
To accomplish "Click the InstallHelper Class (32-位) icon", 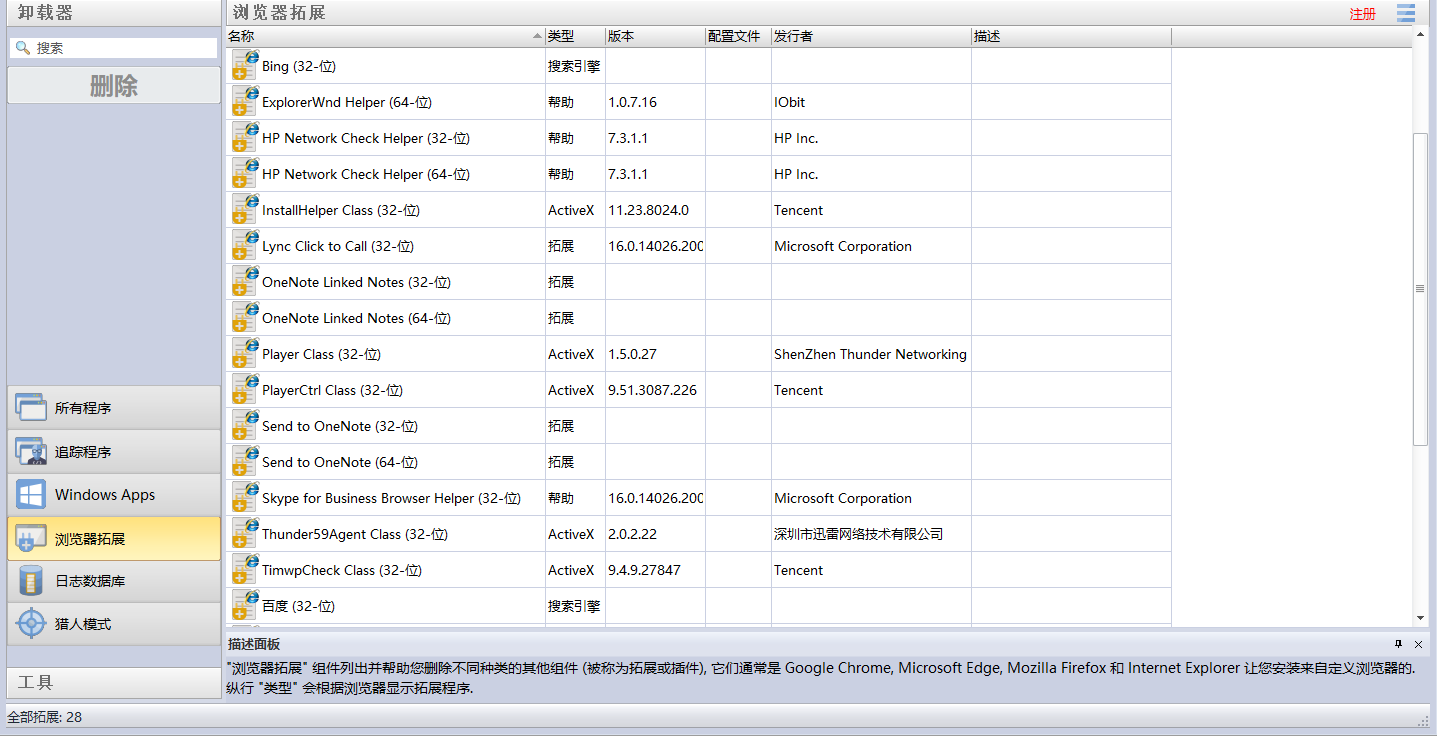I will click(x=245, y=210).
